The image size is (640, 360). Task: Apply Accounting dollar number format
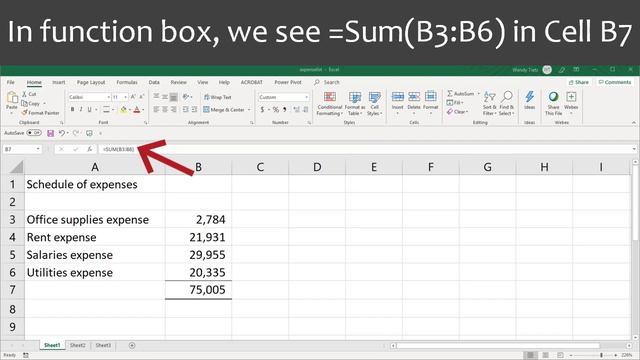pyautogui.click(x=262, y=109)
